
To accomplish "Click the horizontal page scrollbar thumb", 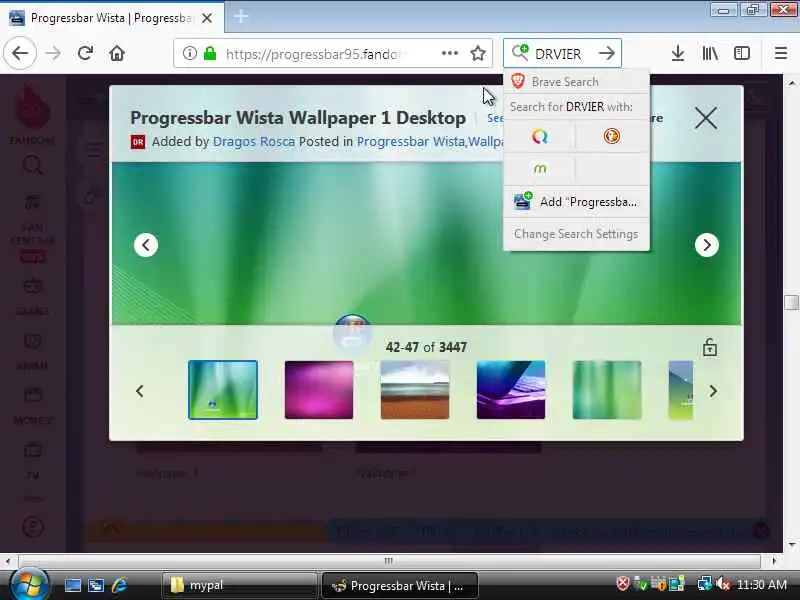I will coord(389,561).
